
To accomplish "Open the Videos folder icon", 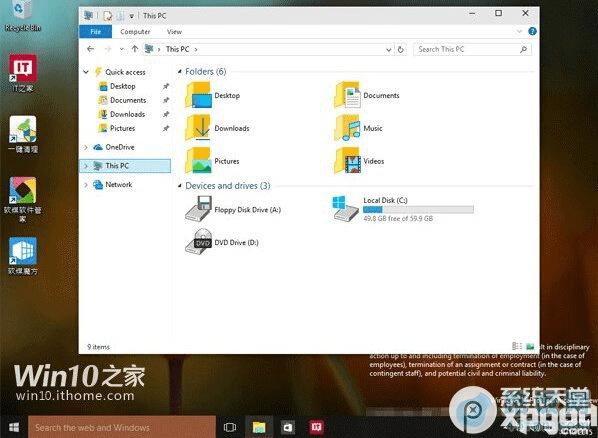I will tap(347, 161).
